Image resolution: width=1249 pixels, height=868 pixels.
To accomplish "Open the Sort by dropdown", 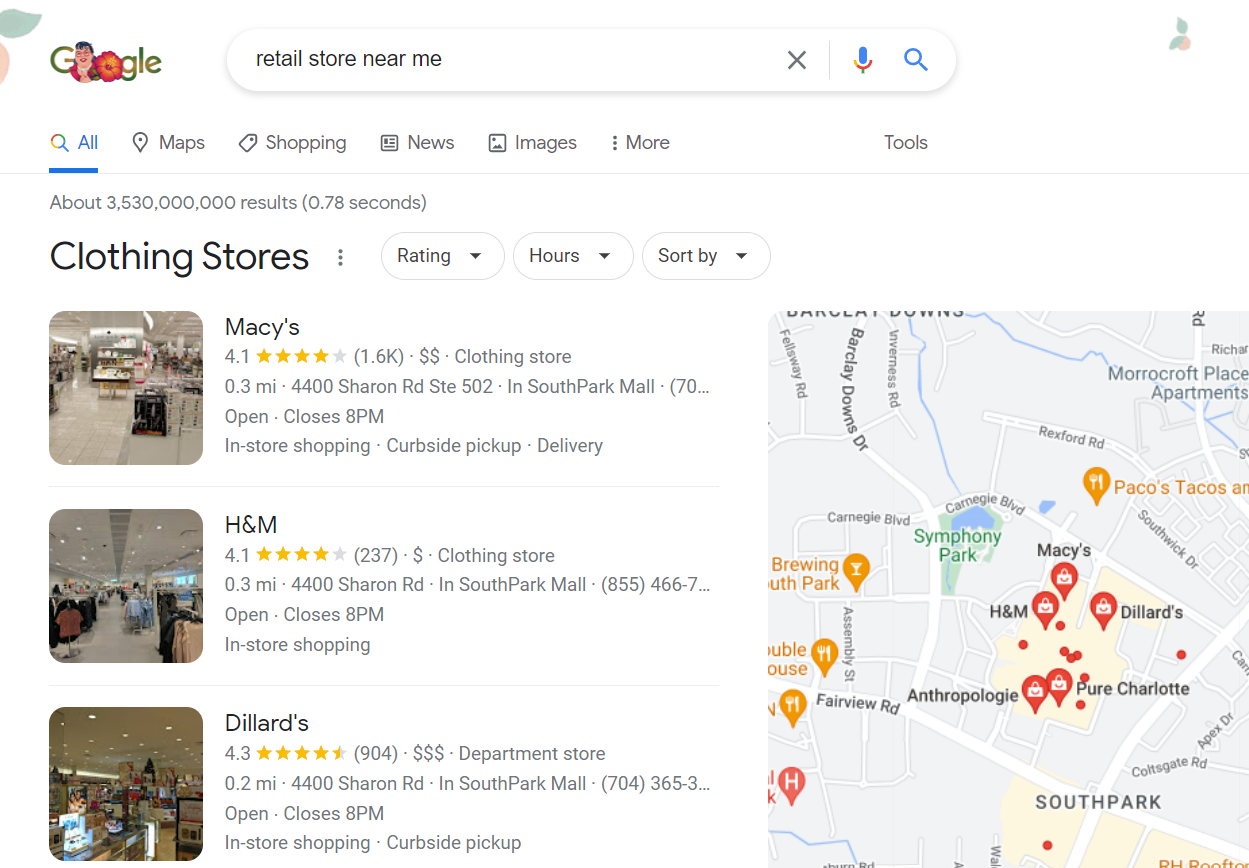I will coord(706,256).
